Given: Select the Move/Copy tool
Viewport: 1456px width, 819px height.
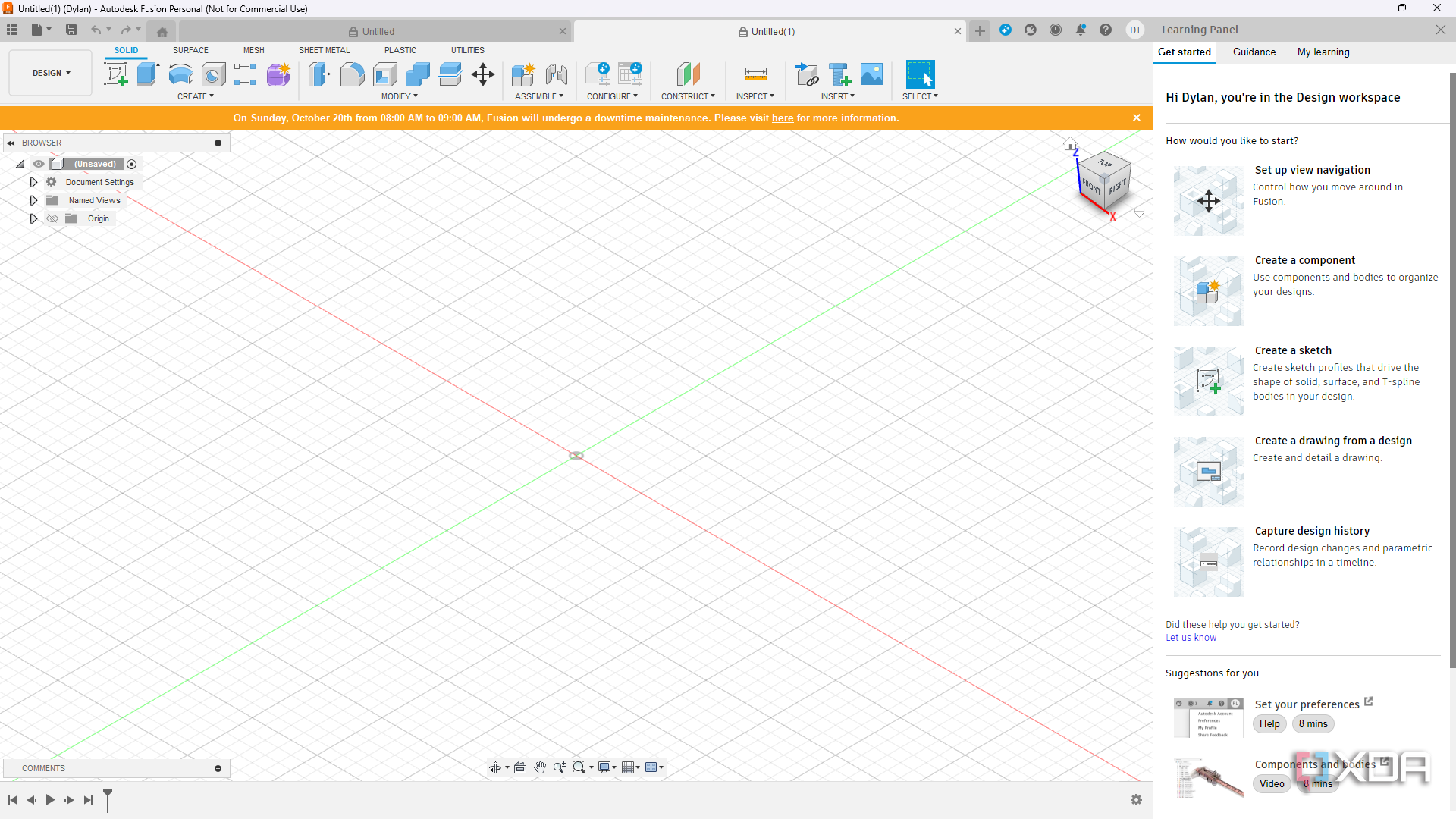Looking at the screenshot, I should pyautogui.click(x=483, y=74).
